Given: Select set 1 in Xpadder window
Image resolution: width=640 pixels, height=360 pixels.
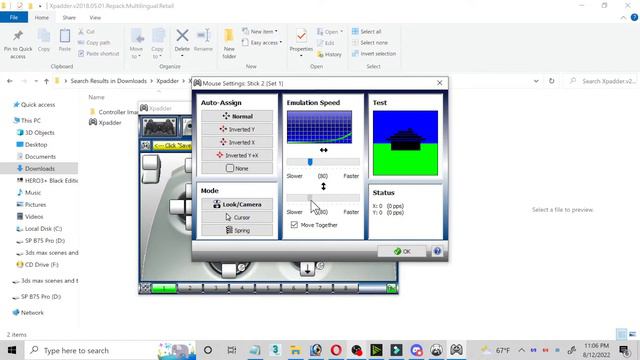Looking at the screenshot, I should (x=164, y=289).
